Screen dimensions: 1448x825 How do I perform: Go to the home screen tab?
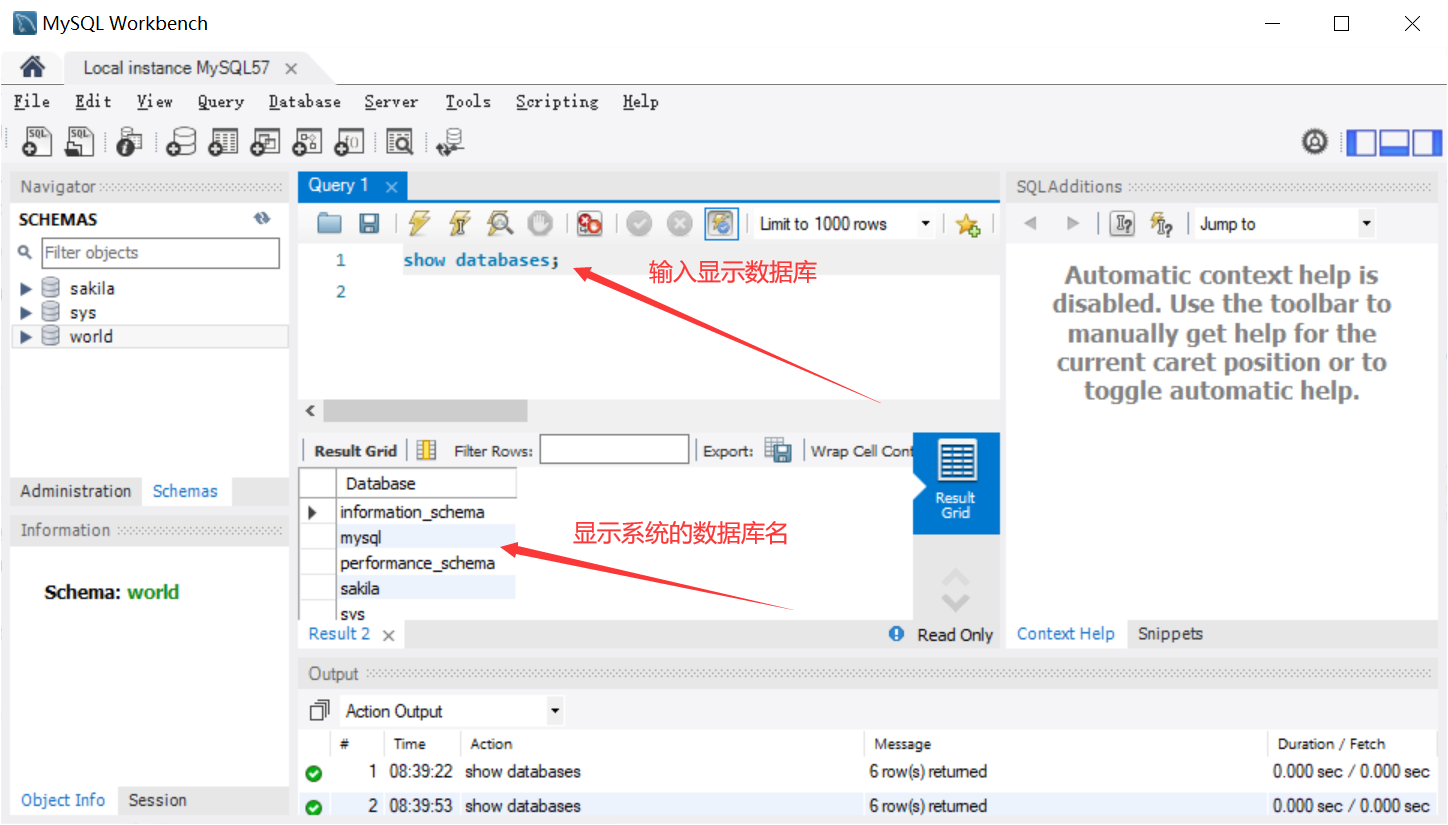[x=32, y=67]
